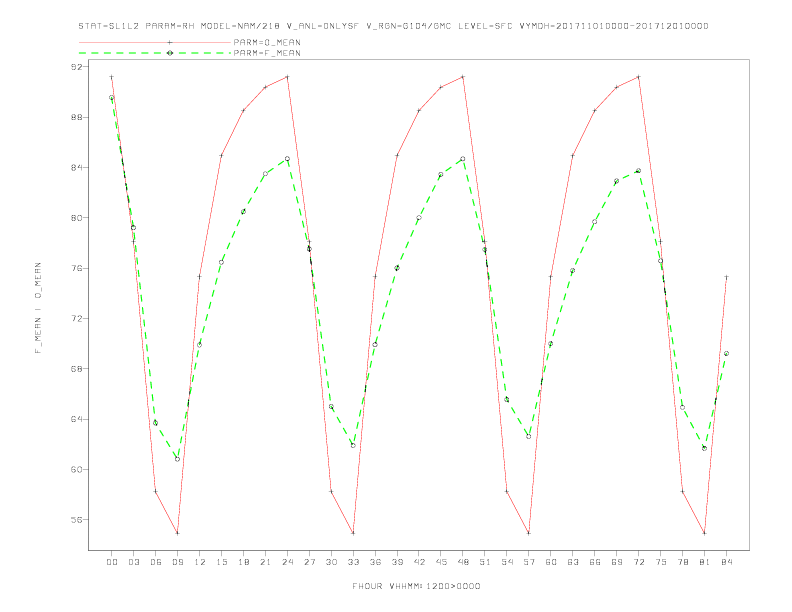The height and width of the screenshot is (612, 792).
Task: Click the 33 forecast hour x-axis label
Action: [354, 562]
